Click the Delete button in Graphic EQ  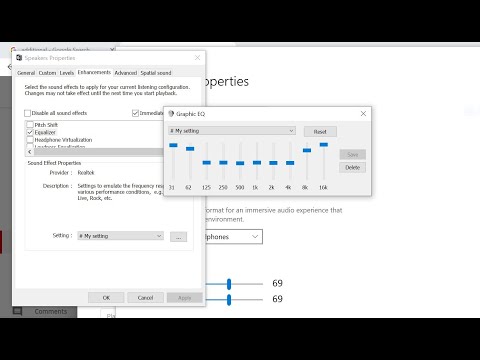352,167
